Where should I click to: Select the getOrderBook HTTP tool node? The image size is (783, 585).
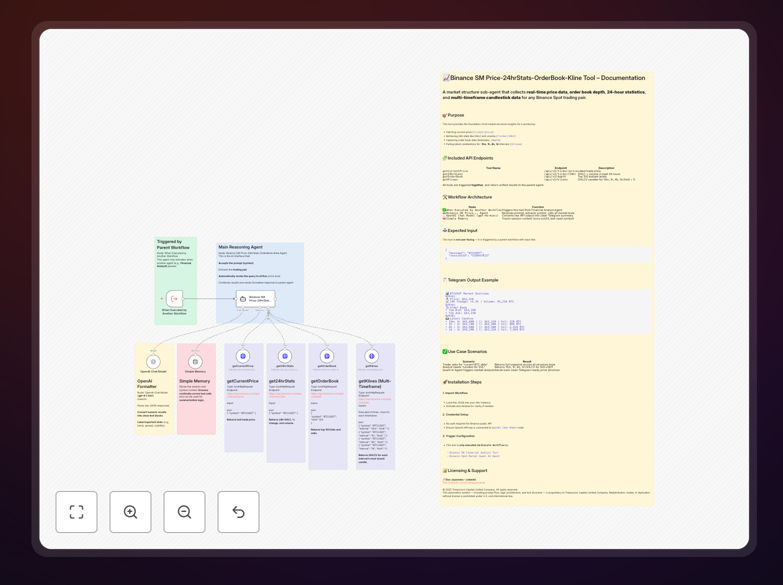(327, 356)
